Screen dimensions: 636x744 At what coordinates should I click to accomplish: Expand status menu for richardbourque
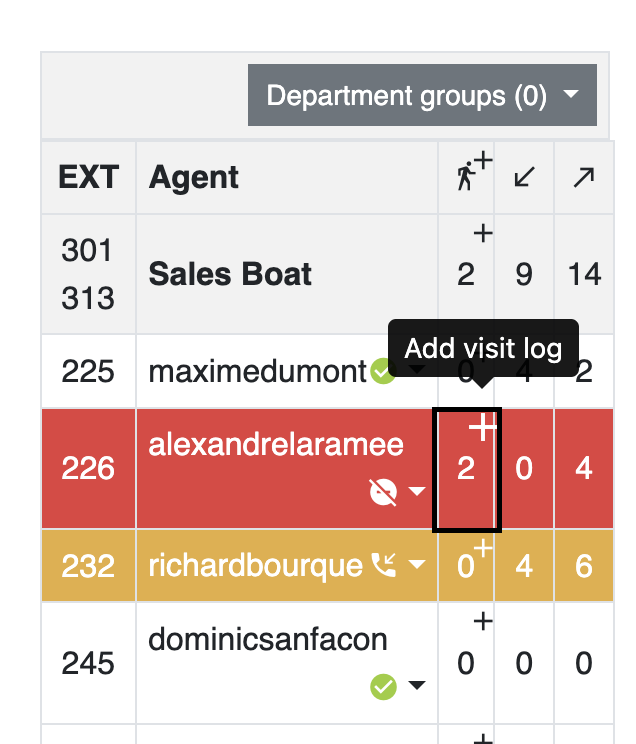coord(417,564)
